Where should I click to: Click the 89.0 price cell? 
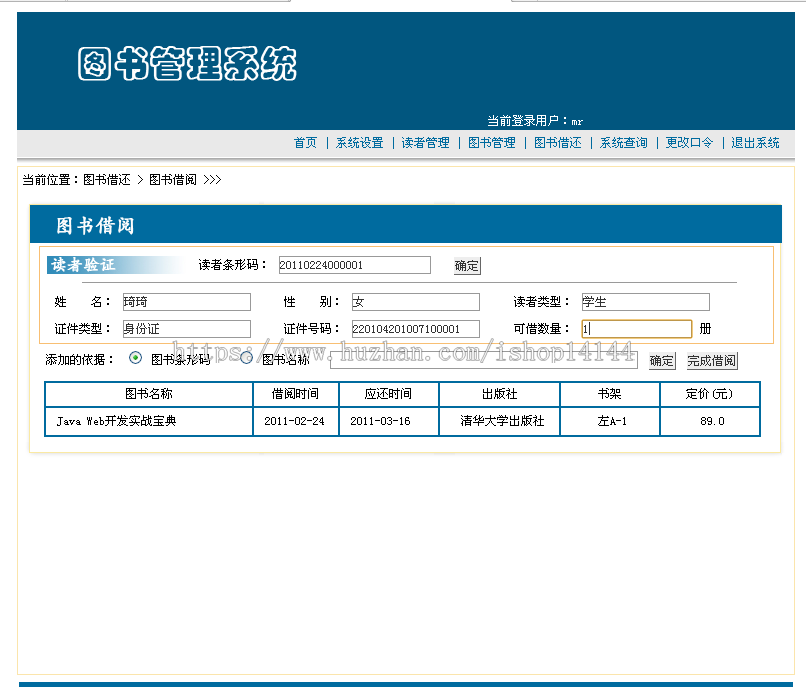click(x=710, y=421)
